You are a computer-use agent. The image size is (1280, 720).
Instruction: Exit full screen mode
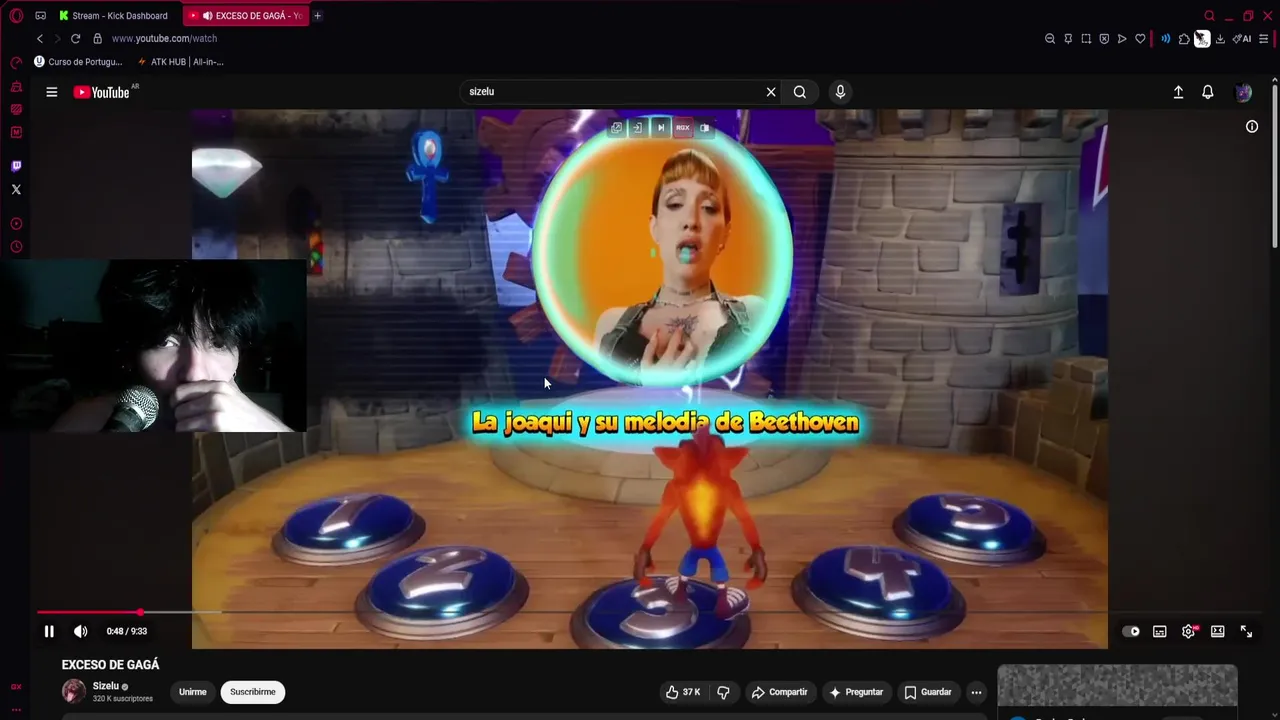[1247, 632]
